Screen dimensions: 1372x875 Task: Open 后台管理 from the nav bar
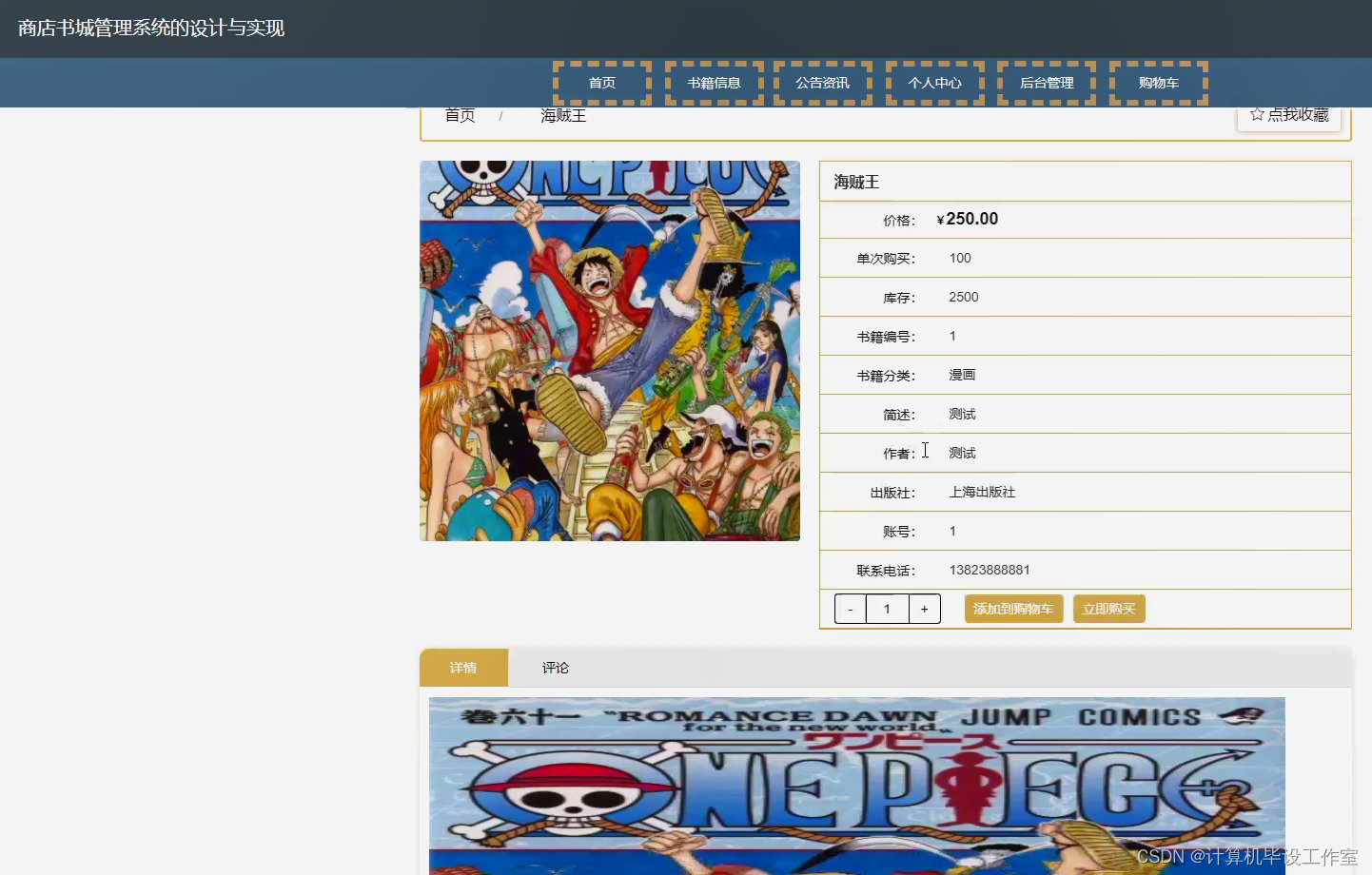pyautogui.click(x=1047, y=83)
